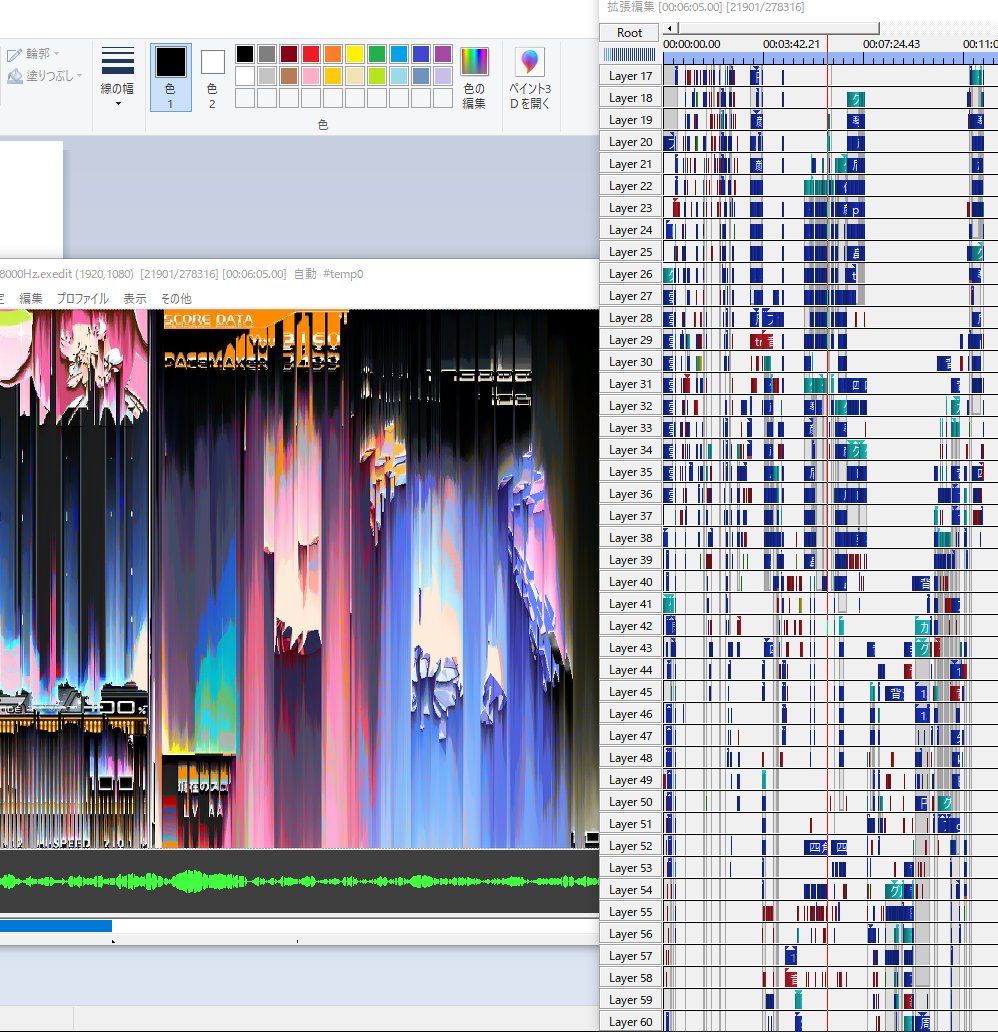Open the その他 menu in AviUtl
Screen dimensions: 998x1032
pyautogui.click(x=176, y=298)
